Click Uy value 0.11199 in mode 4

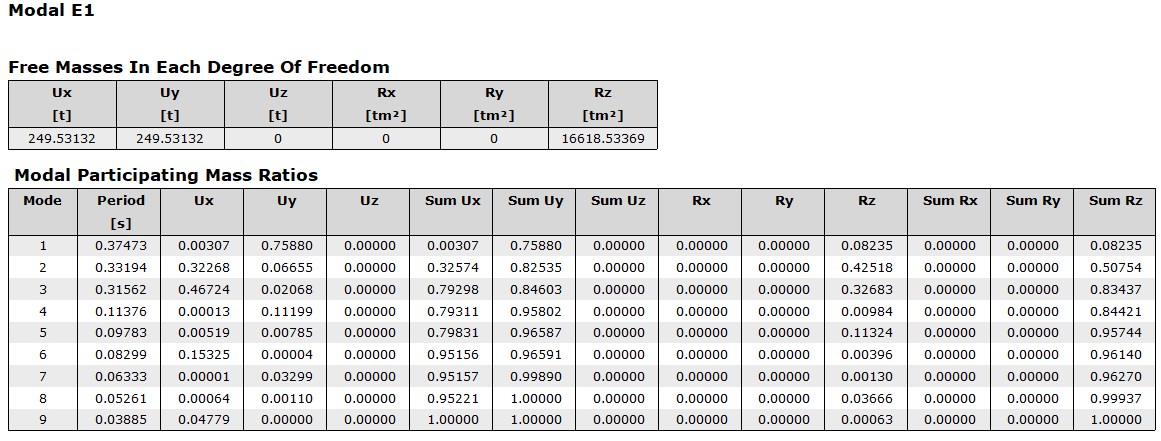tap(286, 311)
